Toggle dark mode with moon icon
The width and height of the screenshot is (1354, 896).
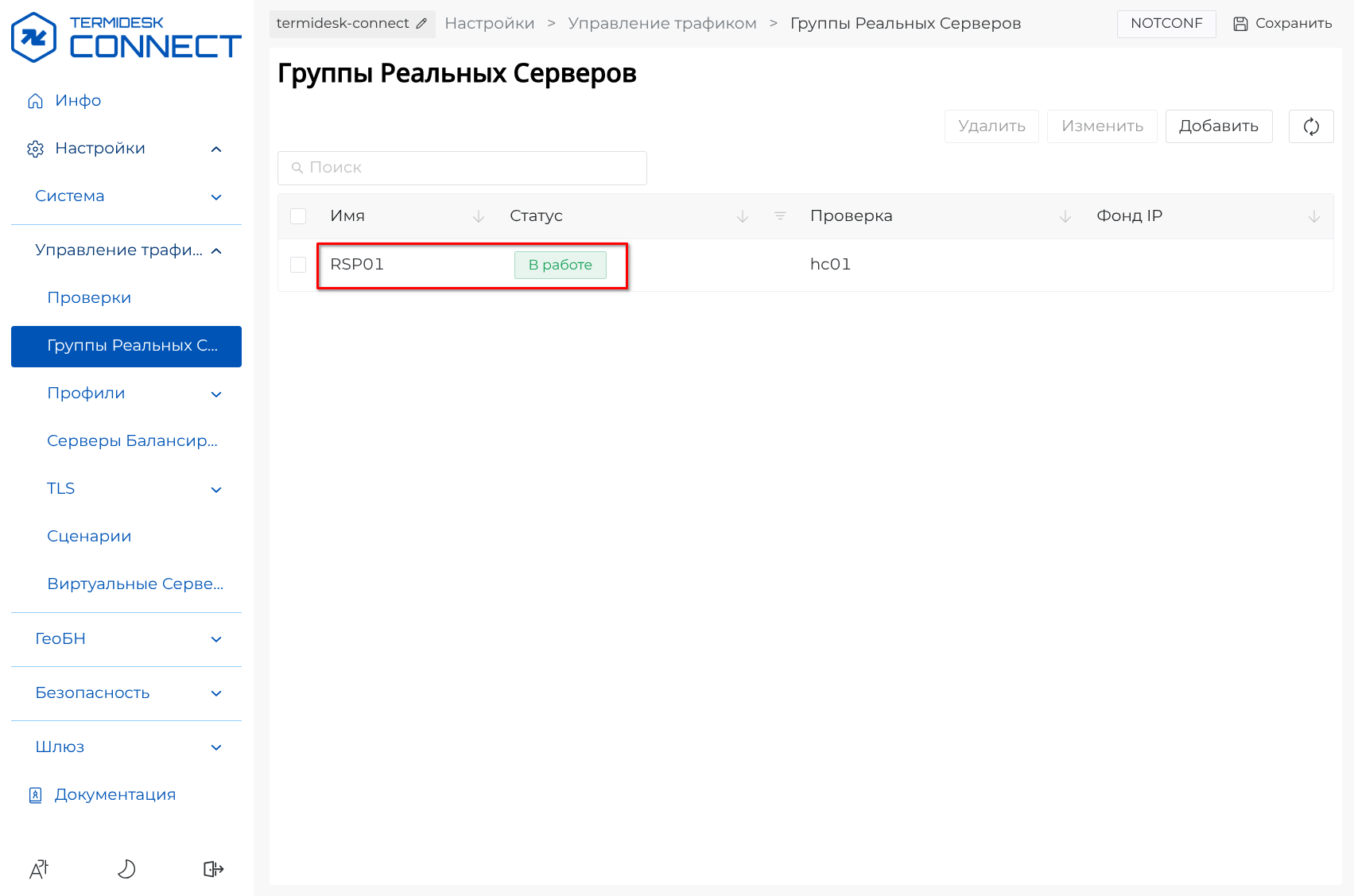click(126, 869)
